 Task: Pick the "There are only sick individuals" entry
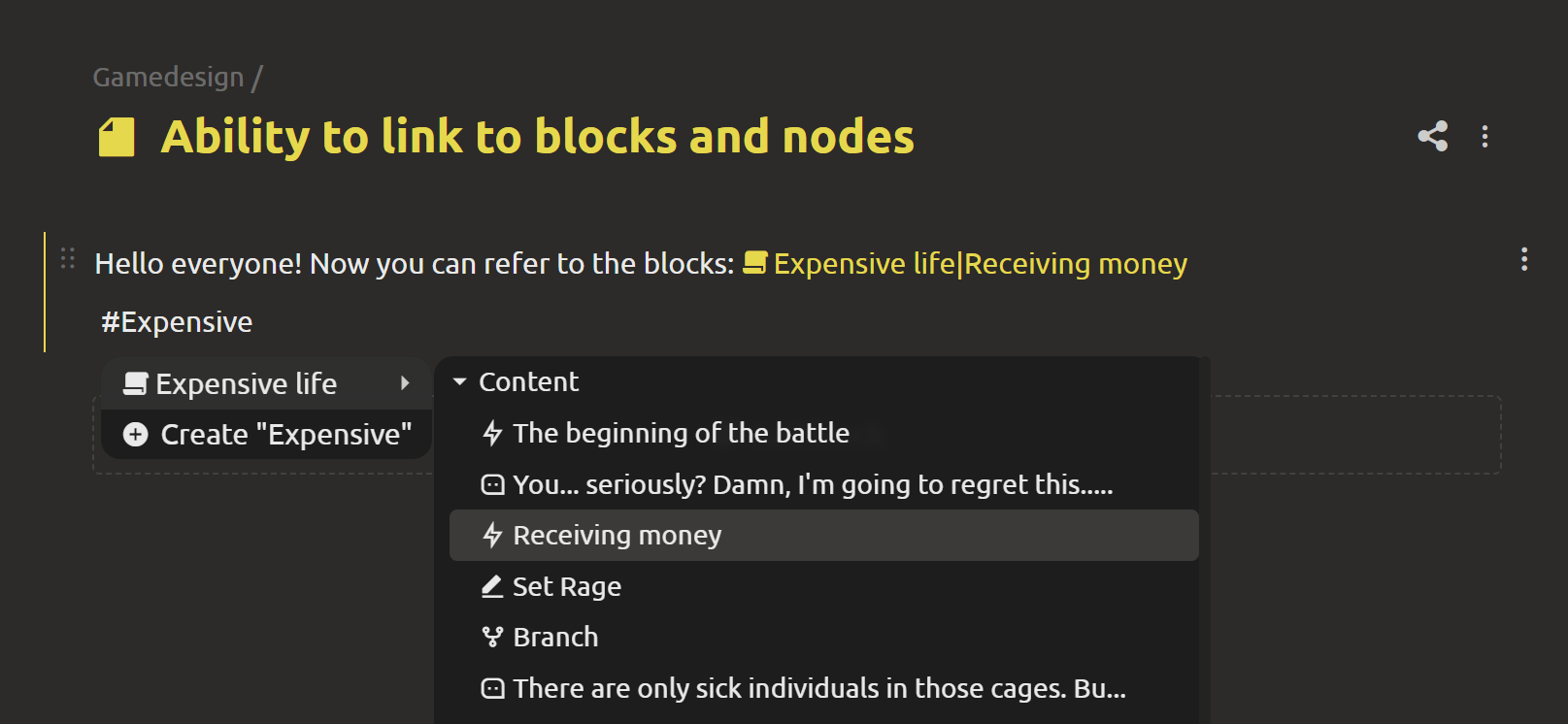click(818, 688)
